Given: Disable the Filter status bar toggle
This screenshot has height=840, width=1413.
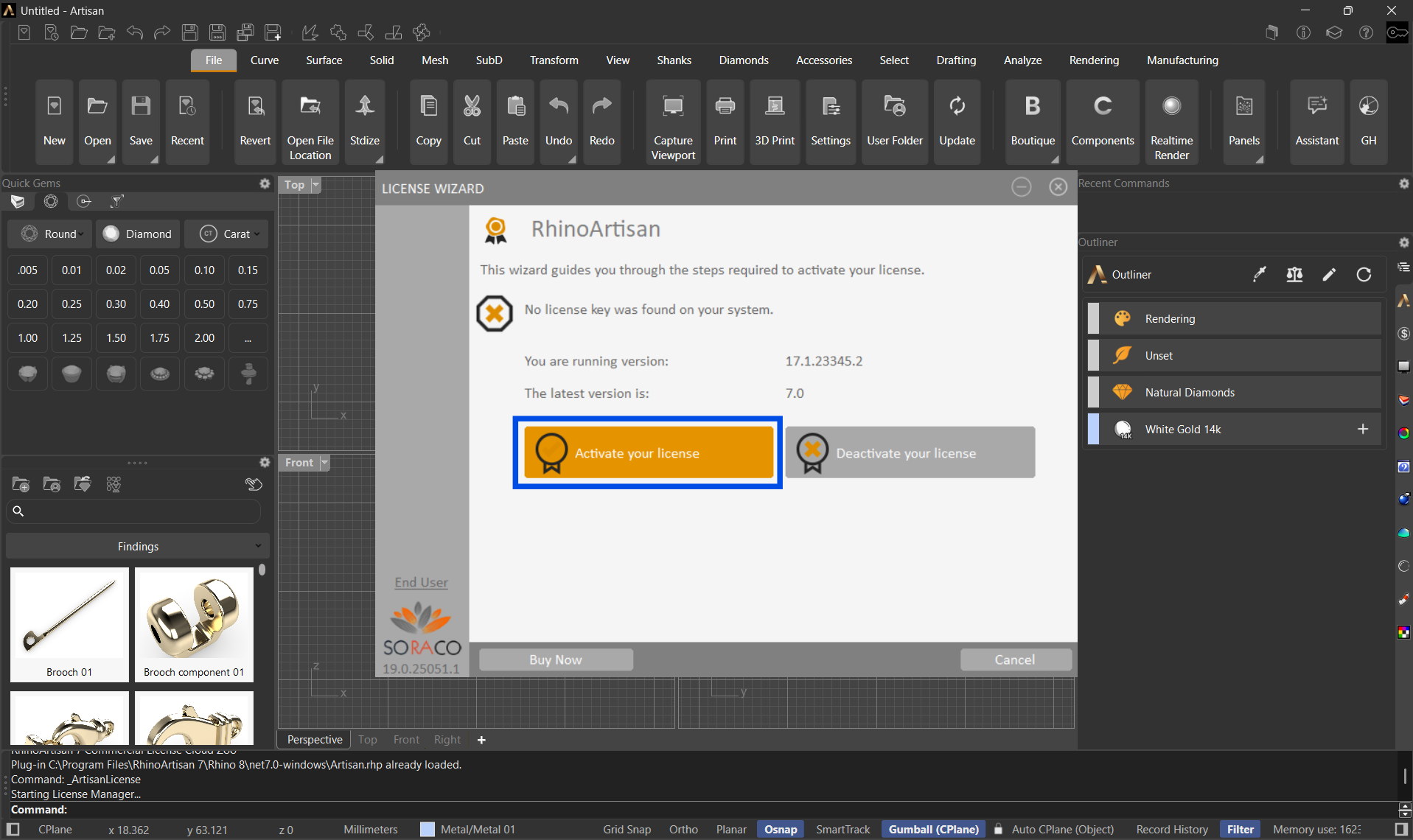Looking at the screenshot, I should coord(1241,829).
